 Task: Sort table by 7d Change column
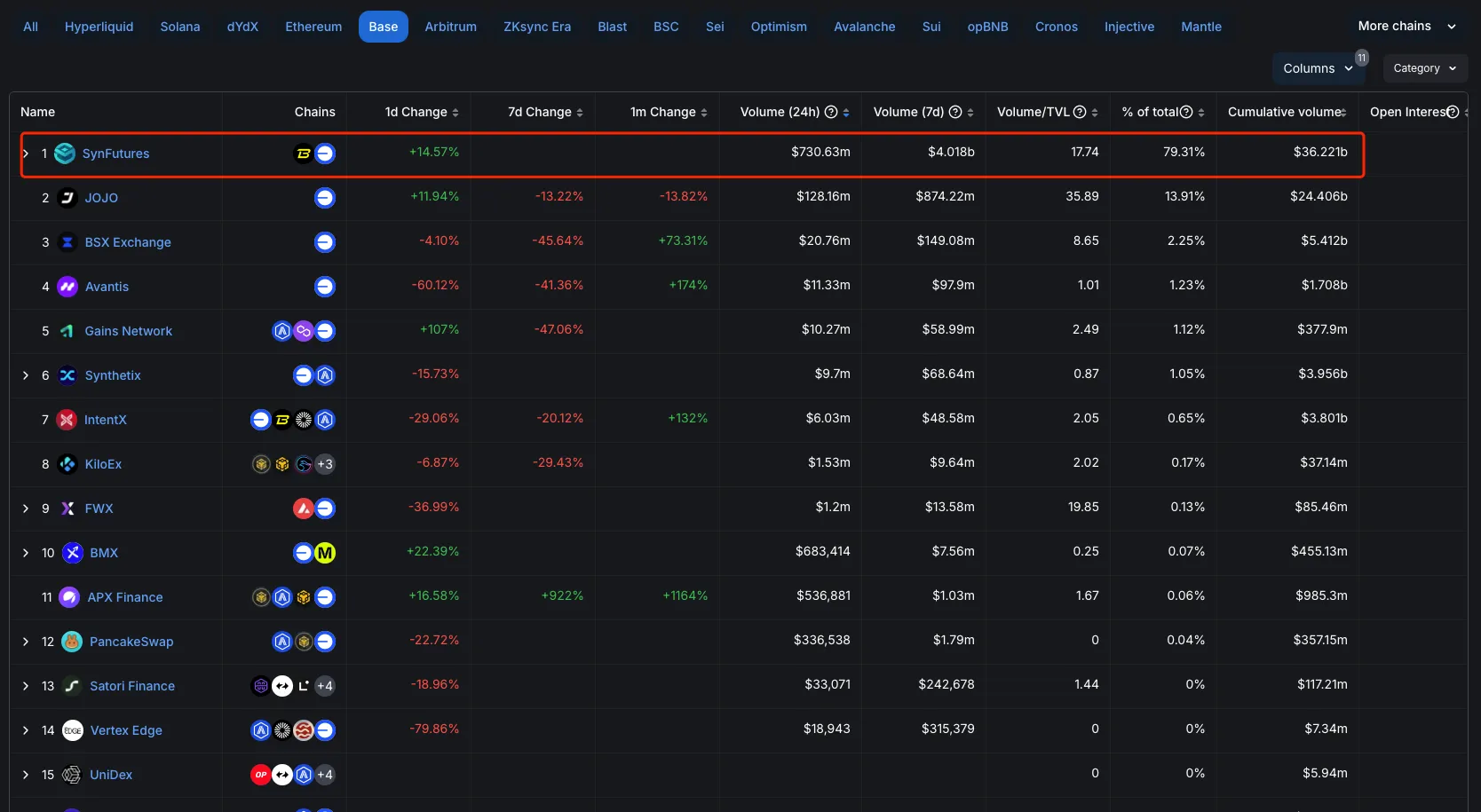click(545, 112)
